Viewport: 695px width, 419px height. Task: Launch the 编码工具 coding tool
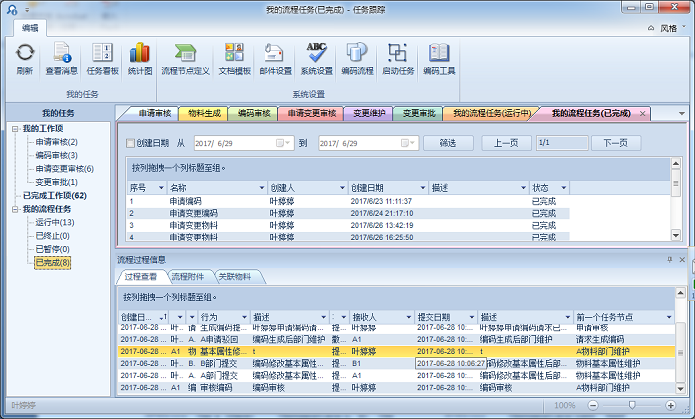(x=439, y=59)
